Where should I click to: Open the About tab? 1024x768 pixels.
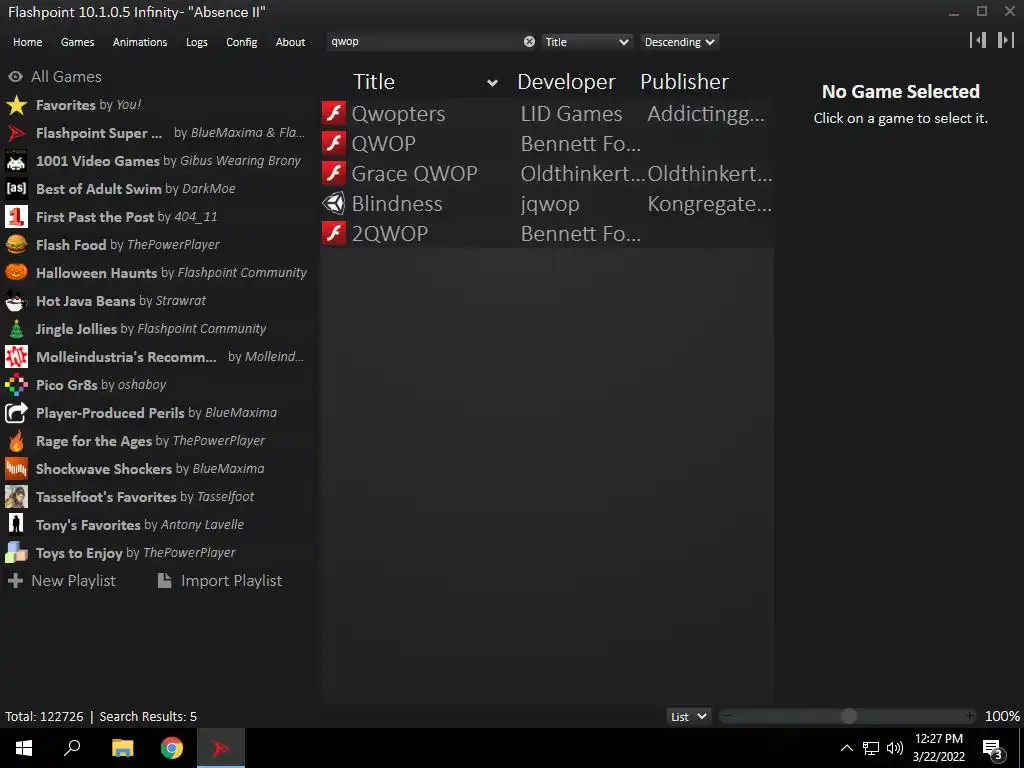[290, 42]
